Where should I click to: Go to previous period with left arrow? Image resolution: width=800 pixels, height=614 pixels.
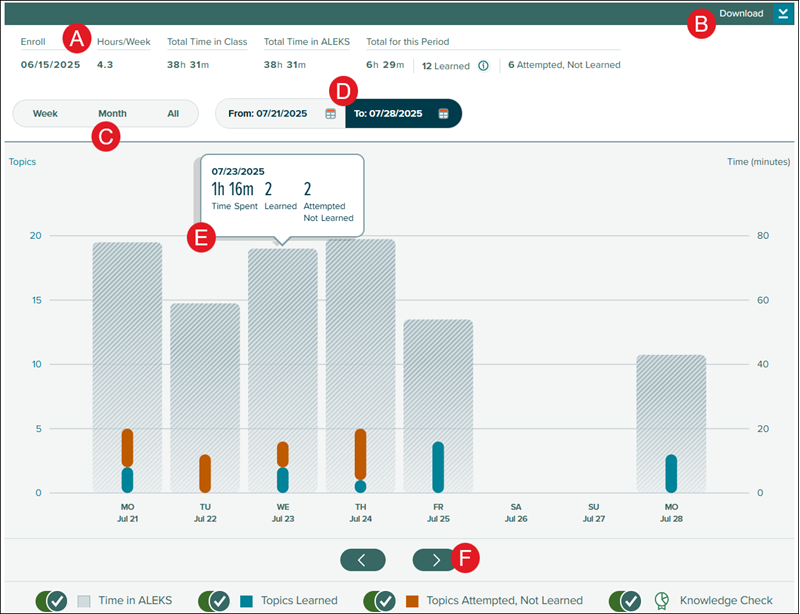(x=362, y=560)
